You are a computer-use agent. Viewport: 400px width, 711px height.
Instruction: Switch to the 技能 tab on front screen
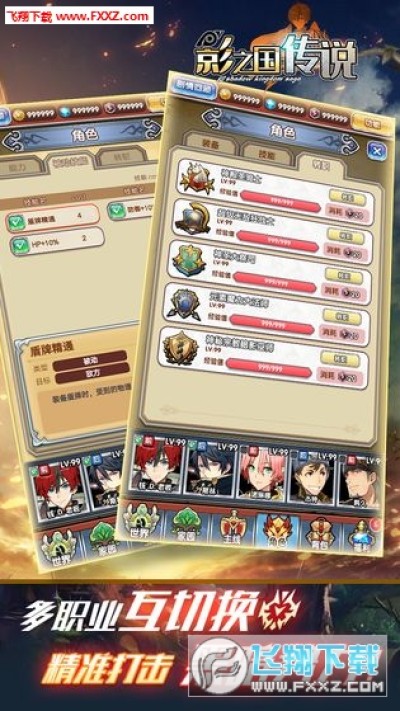tap(266, 155)
